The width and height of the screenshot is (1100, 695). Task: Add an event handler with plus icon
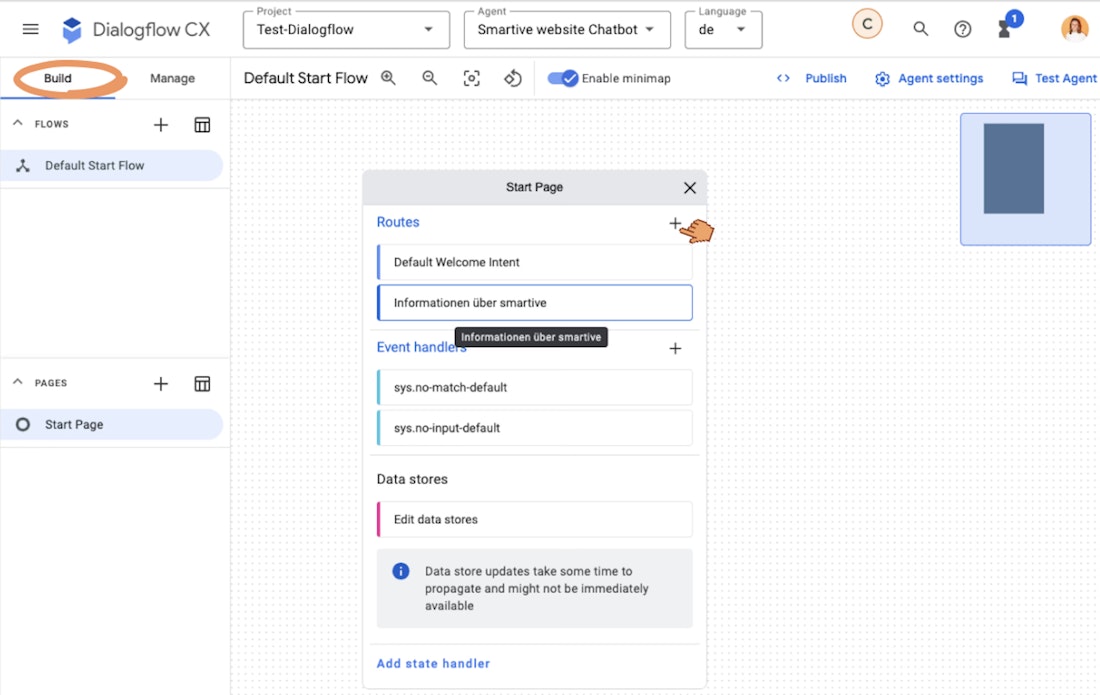[x=675, y=349]
